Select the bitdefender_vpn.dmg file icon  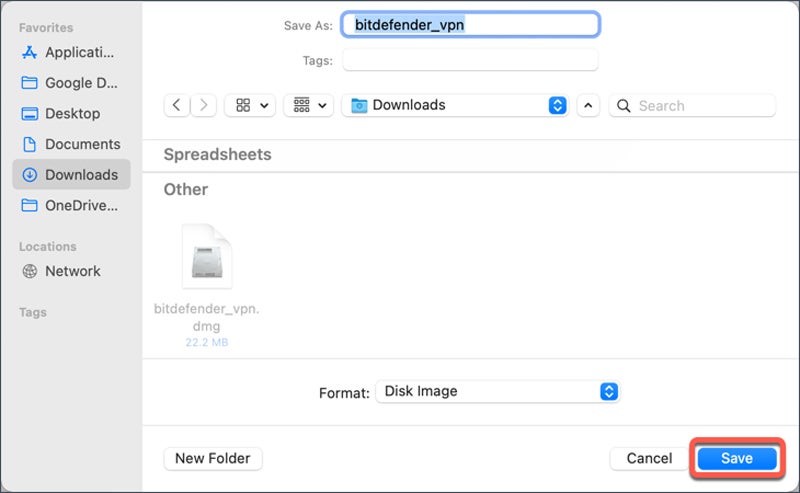click(207, 257)
